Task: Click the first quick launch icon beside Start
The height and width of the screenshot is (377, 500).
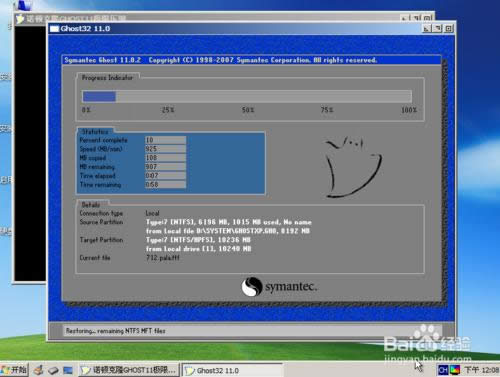Action: pos(39,370)
